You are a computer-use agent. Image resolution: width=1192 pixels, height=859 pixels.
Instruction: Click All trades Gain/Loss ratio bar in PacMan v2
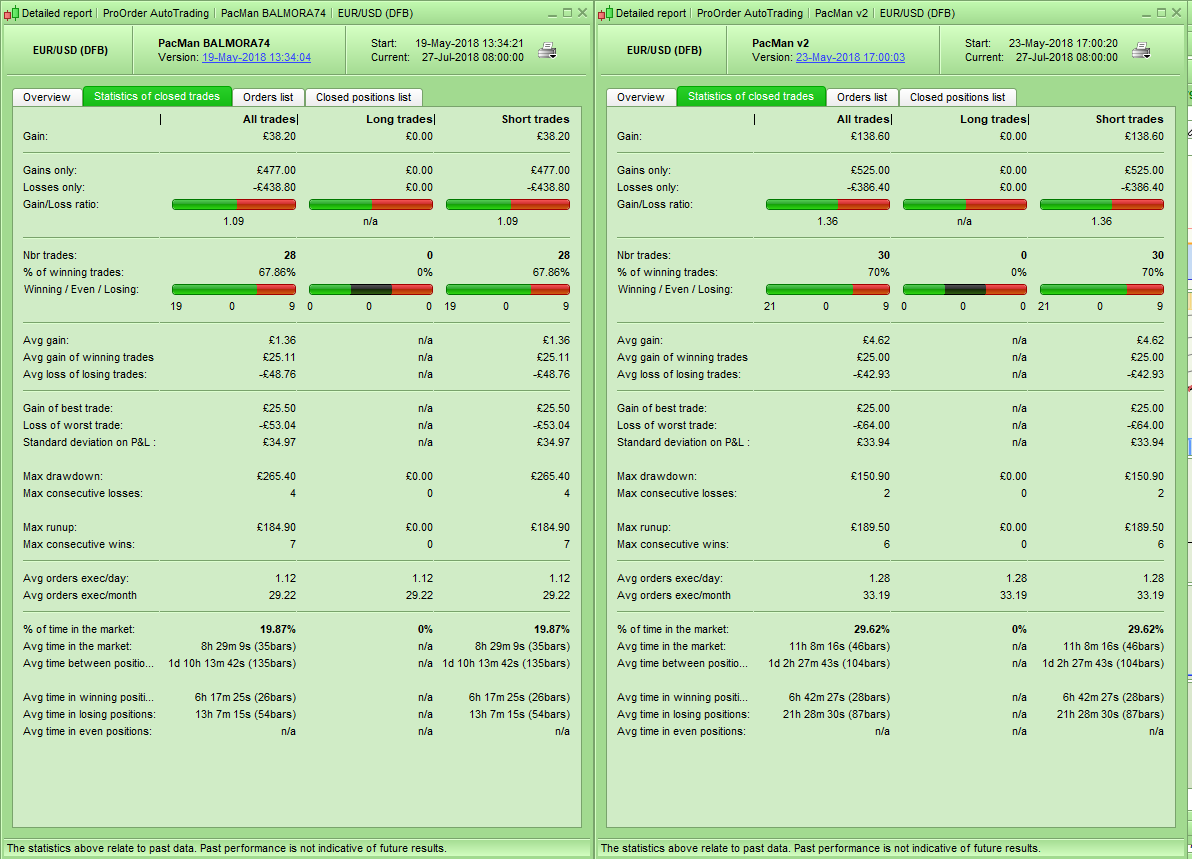[x=828, y=204]
